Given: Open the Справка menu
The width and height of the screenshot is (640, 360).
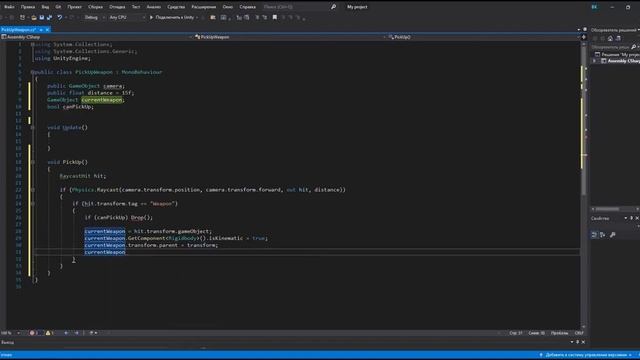Looking at the screenshot, I should click(247, 7).
